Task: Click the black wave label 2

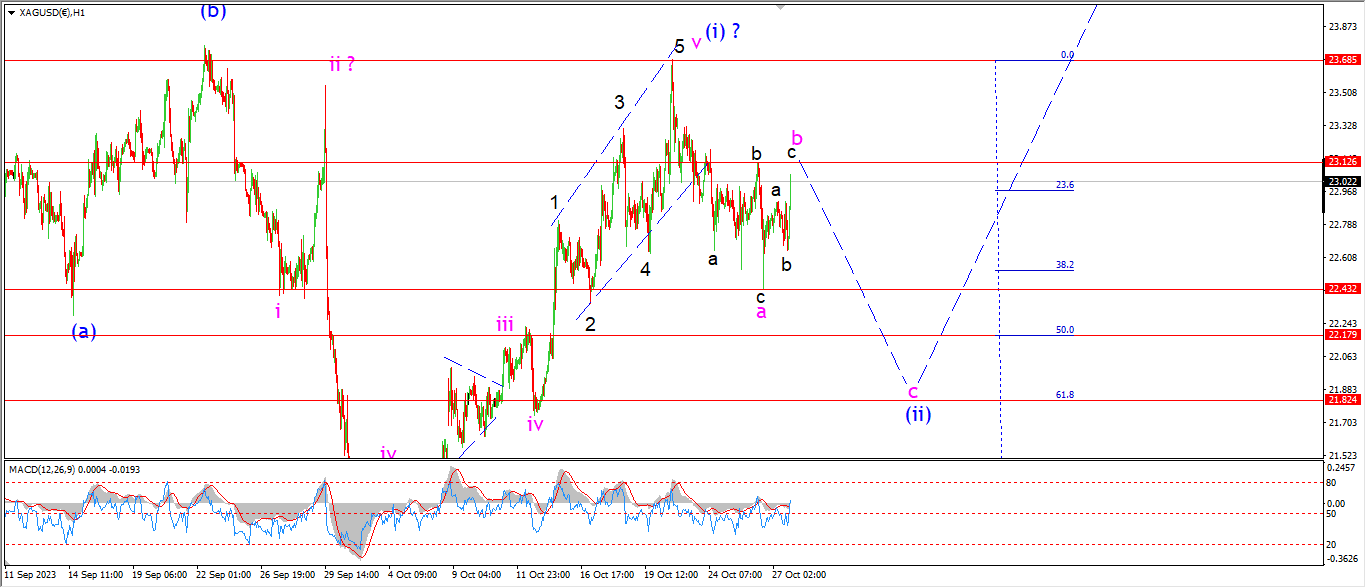Action: (591, 324)
